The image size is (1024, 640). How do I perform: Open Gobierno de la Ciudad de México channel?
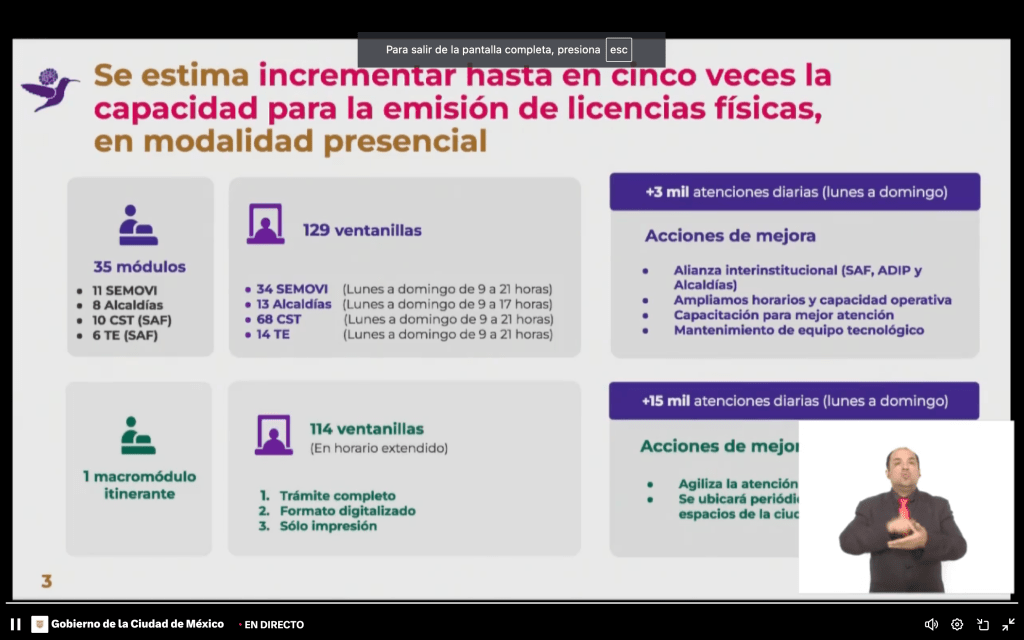(x=137, y=624)
